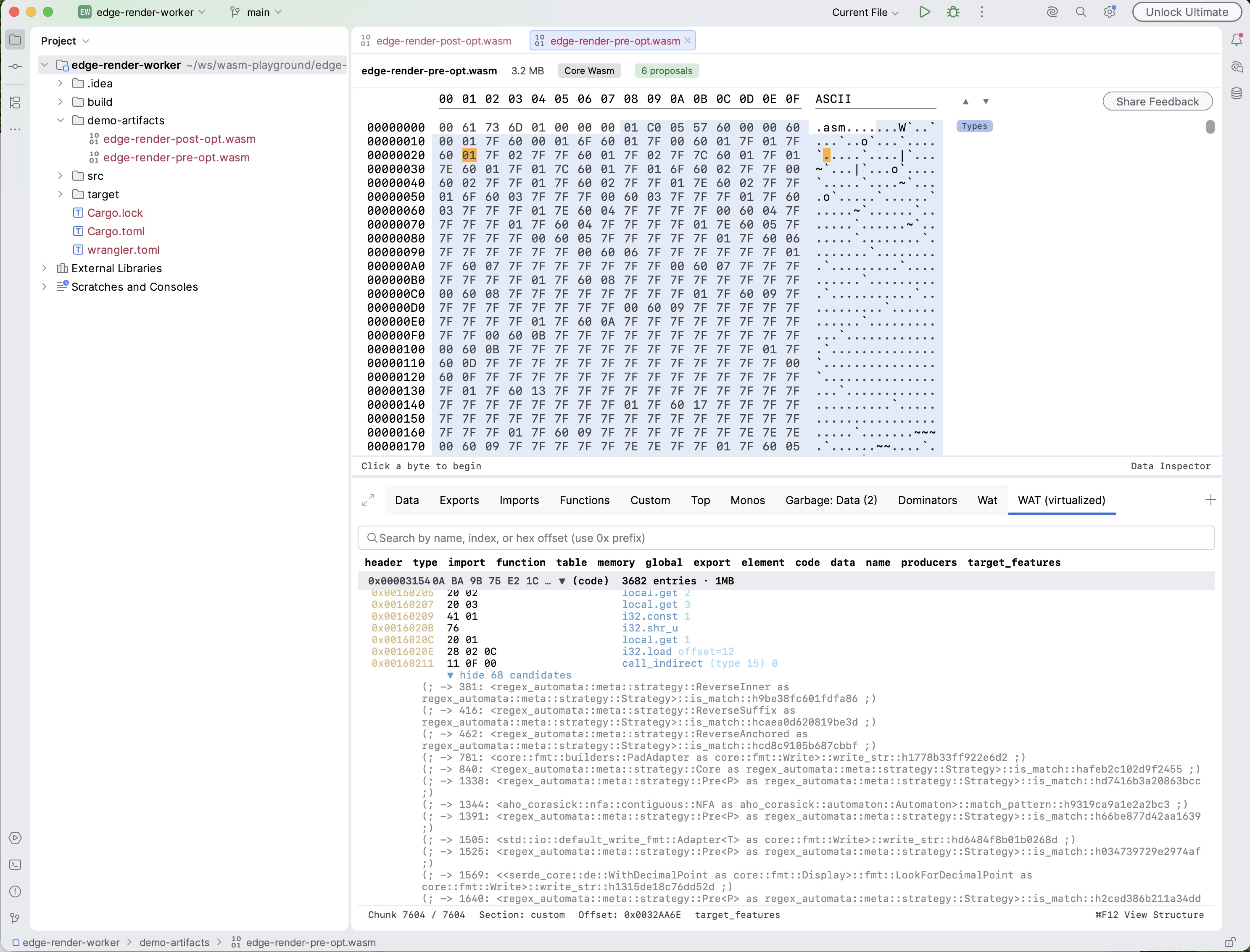
Task: Open the Garbage: Data (2) tab
Action: click(831, 500)
